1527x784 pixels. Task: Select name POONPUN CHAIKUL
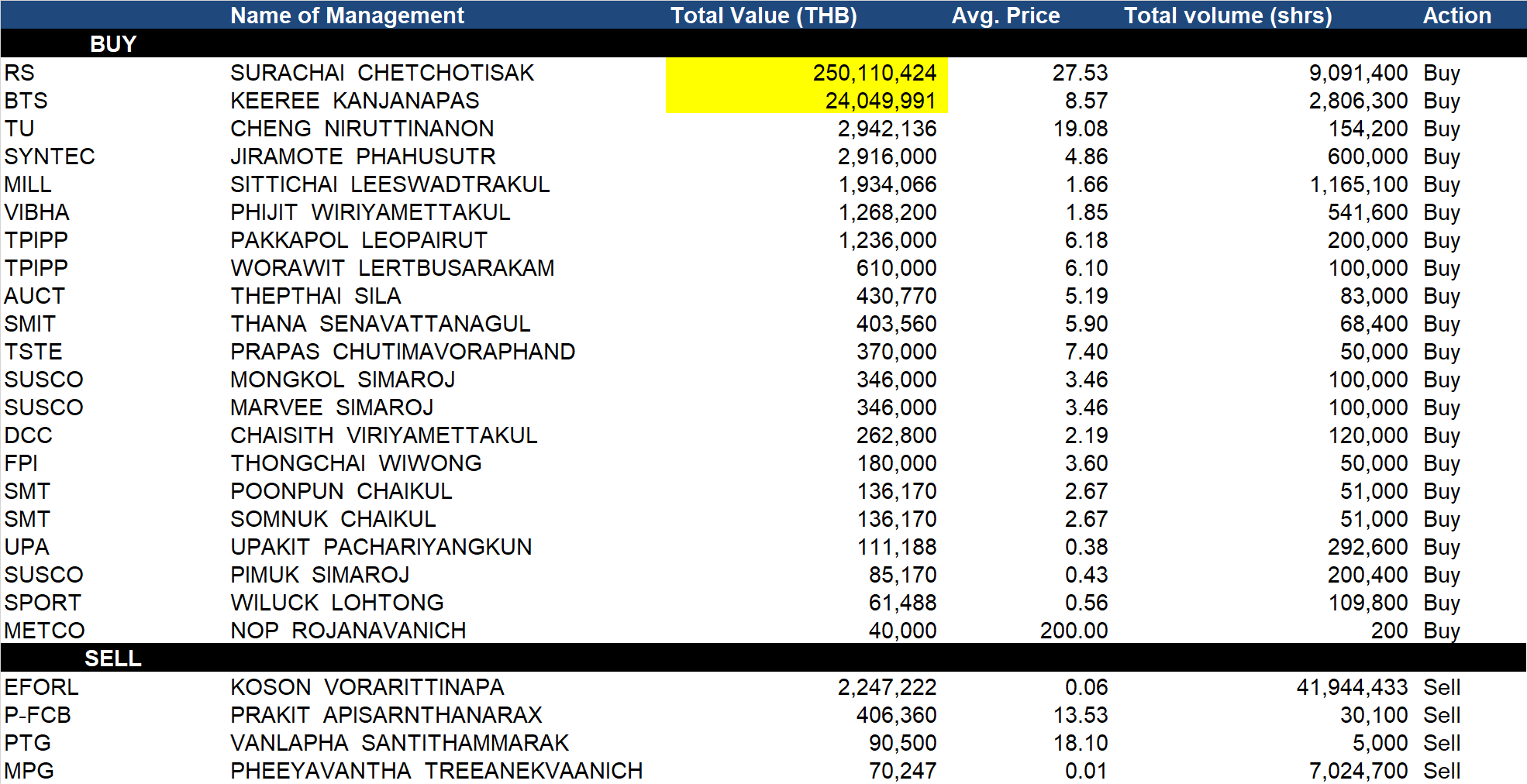pos(341,491)
